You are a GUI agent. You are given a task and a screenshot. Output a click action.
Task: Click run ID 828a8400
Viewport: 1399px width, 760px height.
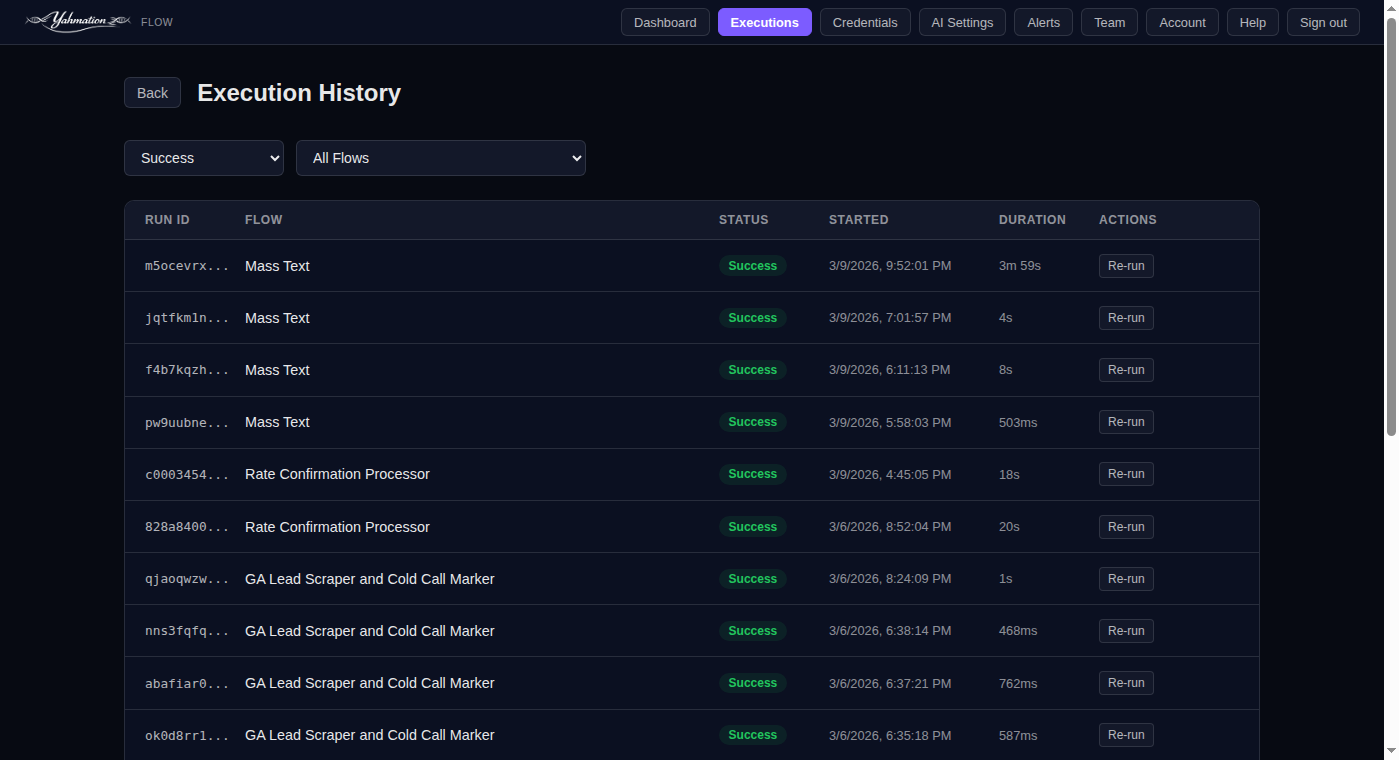187,527
